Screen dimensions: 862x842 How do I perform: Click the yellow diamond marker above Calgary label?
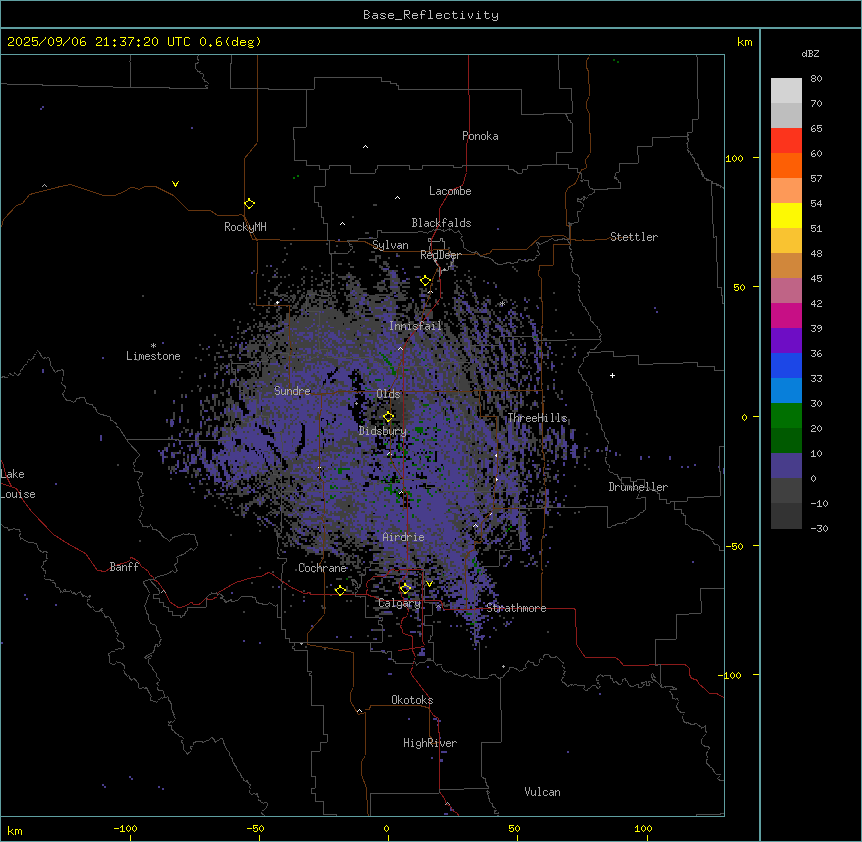tap(405, 589)
